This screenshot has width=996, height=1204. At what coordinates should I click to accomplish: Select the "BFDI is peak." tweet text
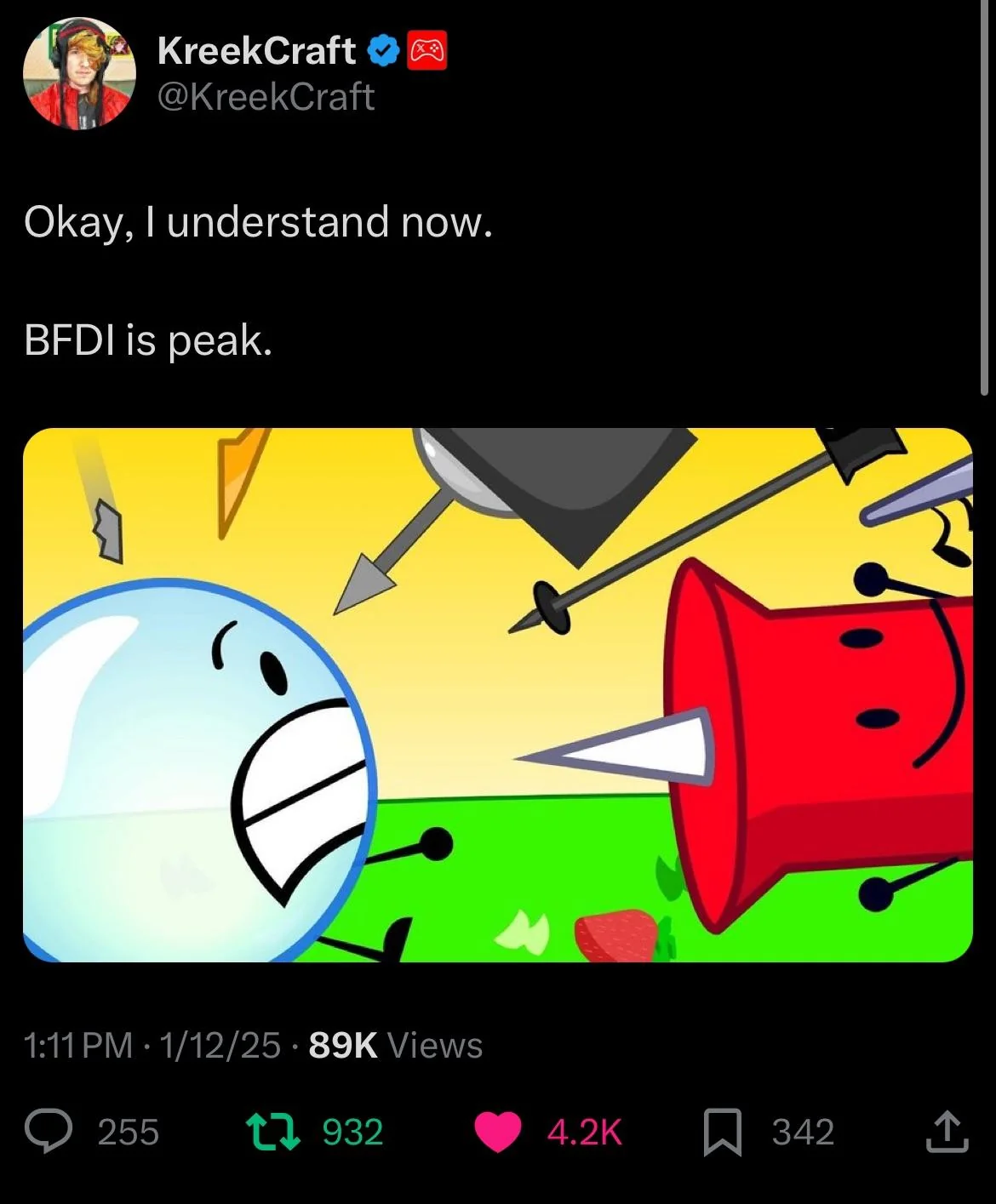point(148,340)
